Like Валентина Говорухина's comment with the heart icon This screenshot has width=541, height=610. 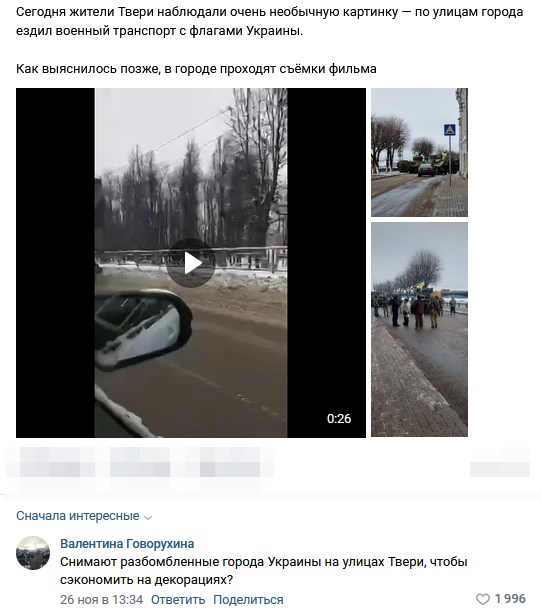click(483, 599)
